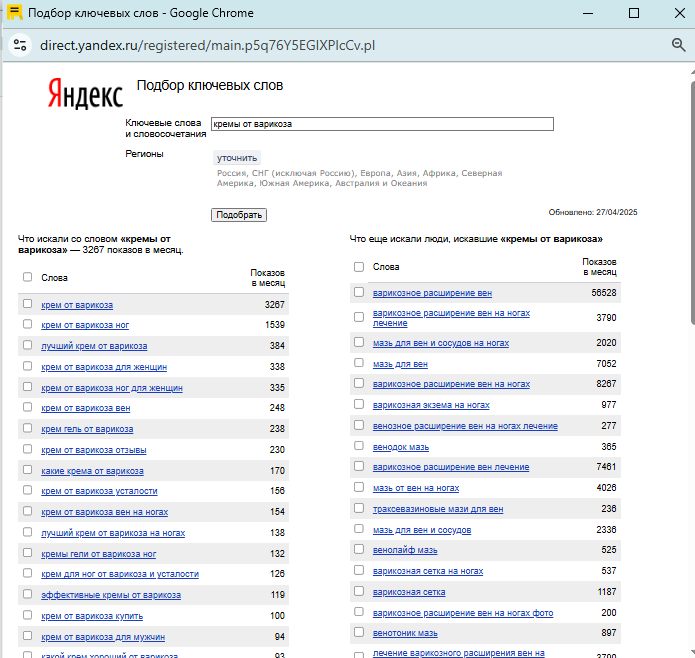Open крем от варикоза вен на ногах link

[105, 512]
